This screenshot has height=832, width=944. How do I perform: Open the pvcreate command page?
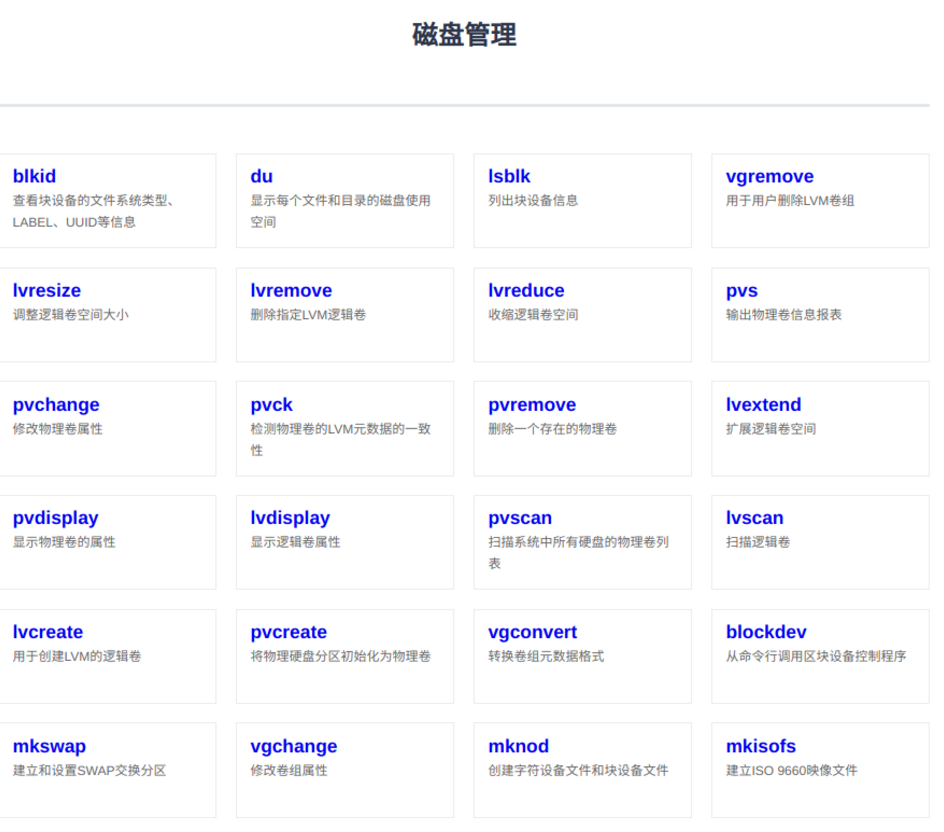288,632
